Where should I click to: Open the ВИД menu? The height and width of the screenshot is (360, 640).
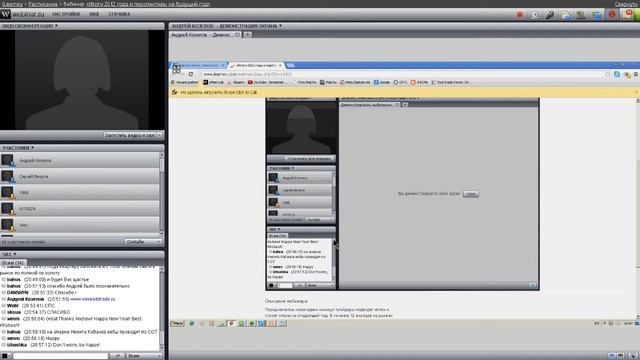94,14
